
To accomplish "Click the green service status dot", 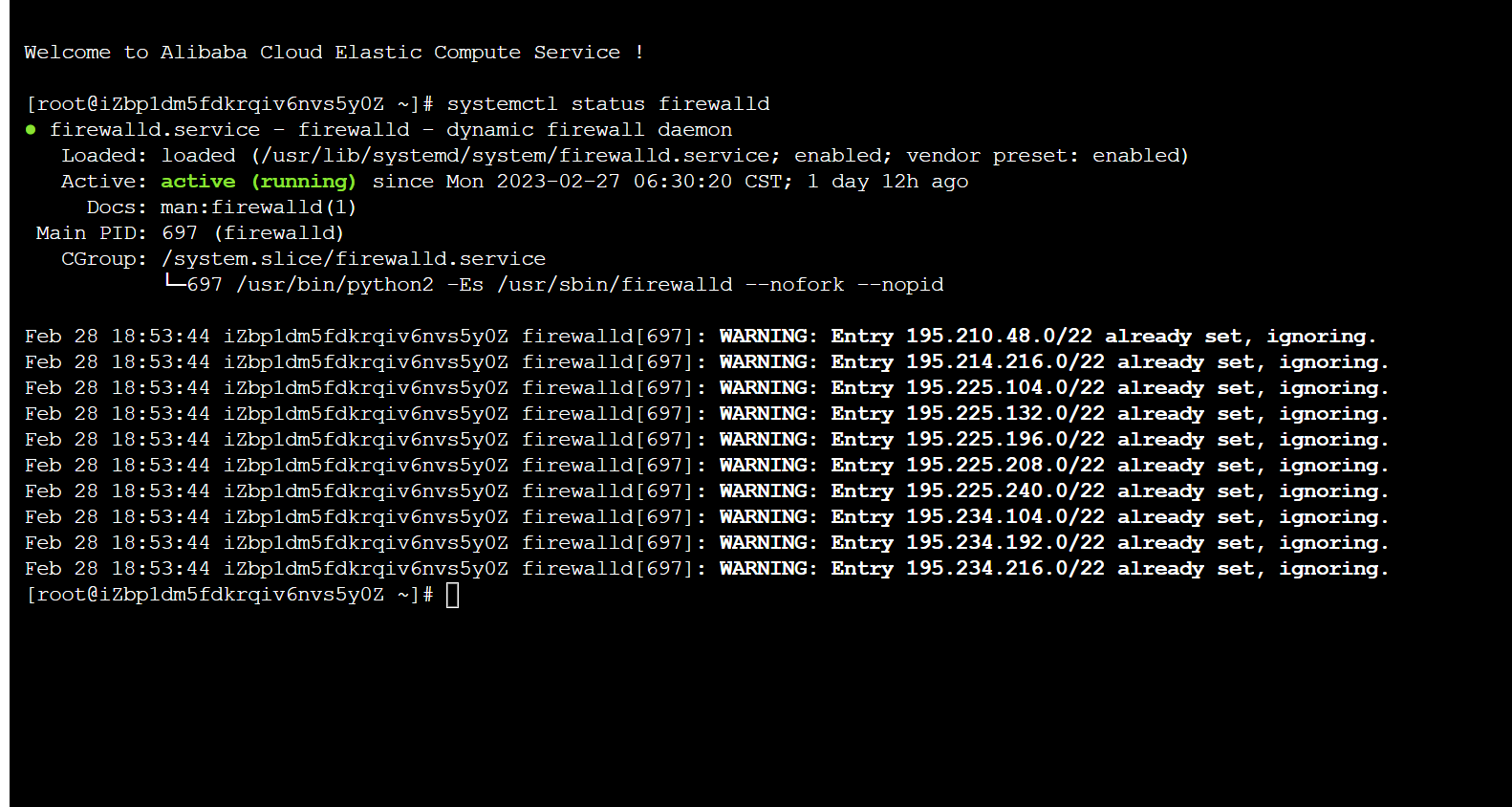I will (x=31, y=129).
